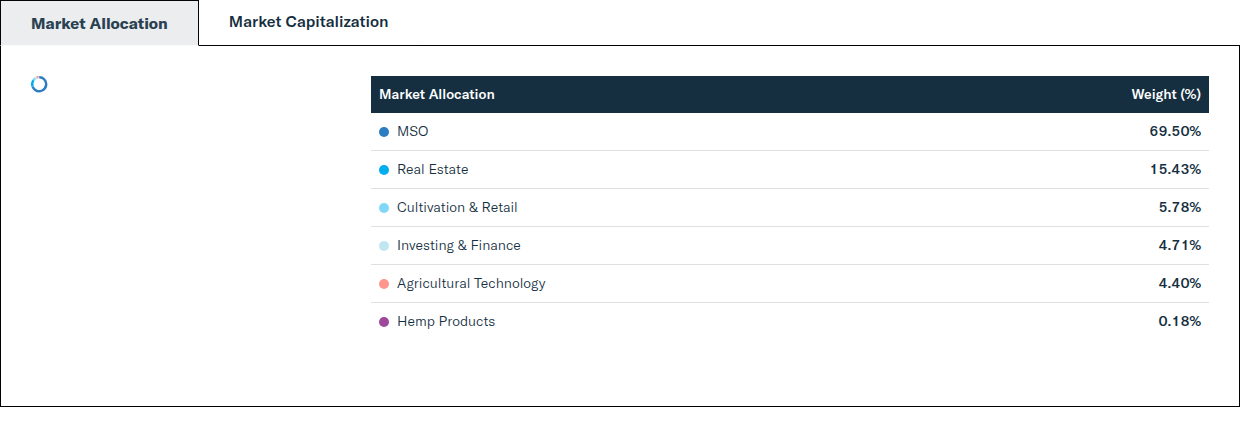The image size is (1240, 424).
Task: Switch to the Market Capitalization tab
Action: [308, 22]
